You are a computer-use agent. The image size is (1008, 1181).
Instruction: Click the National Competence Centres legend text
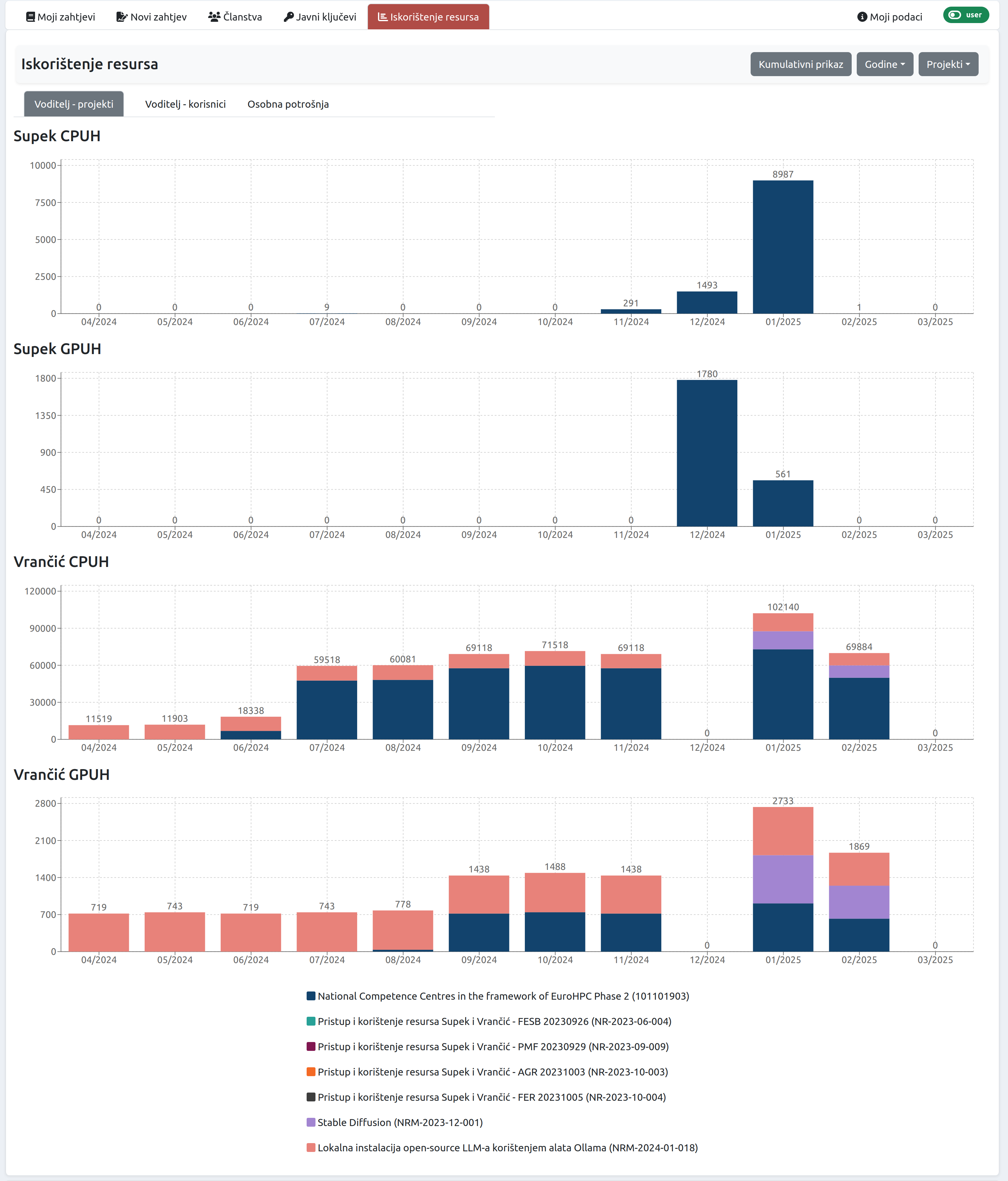pyautogui.click(x=503, y=996)
